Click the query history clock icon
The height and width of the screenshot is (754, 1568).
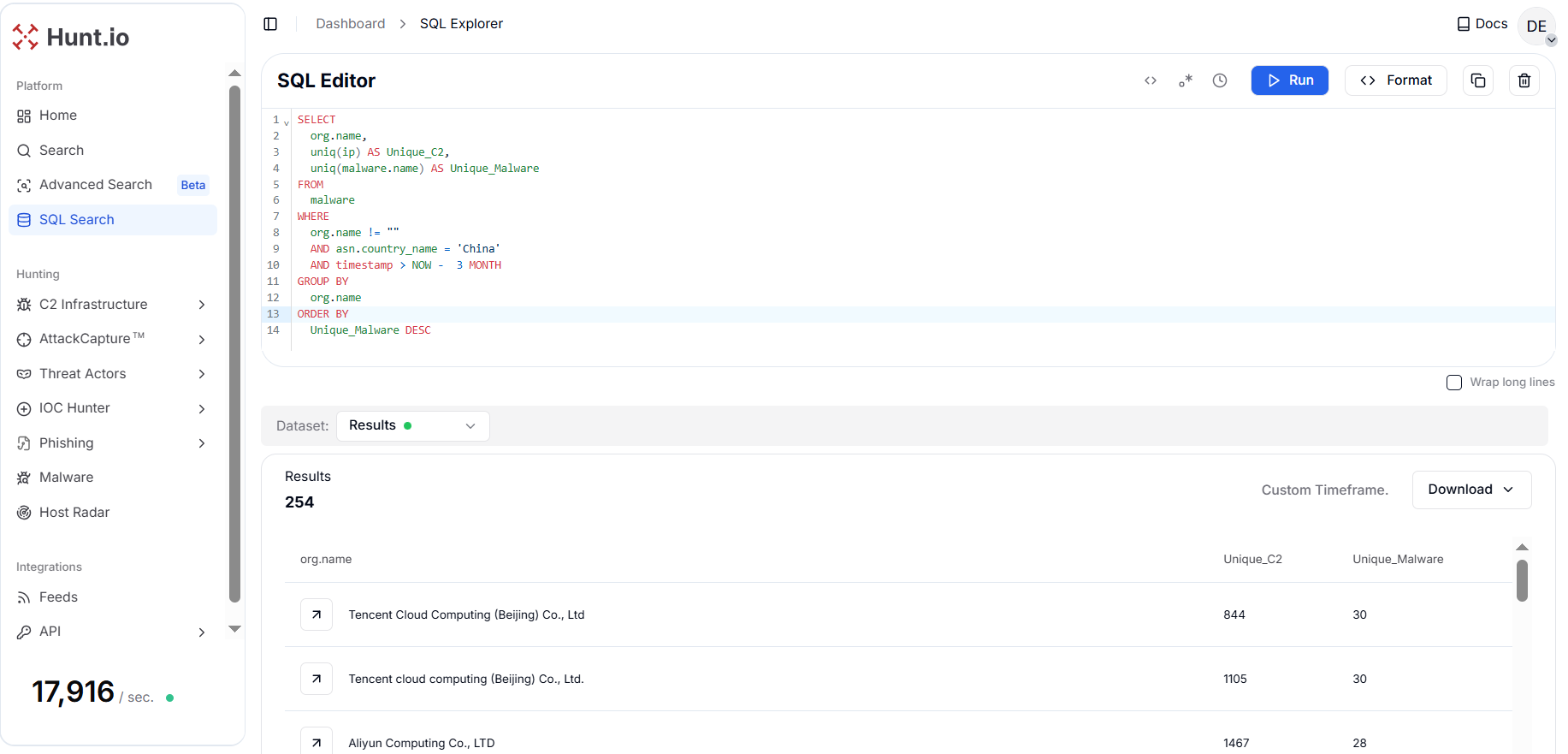click(x=1220, y=80)
